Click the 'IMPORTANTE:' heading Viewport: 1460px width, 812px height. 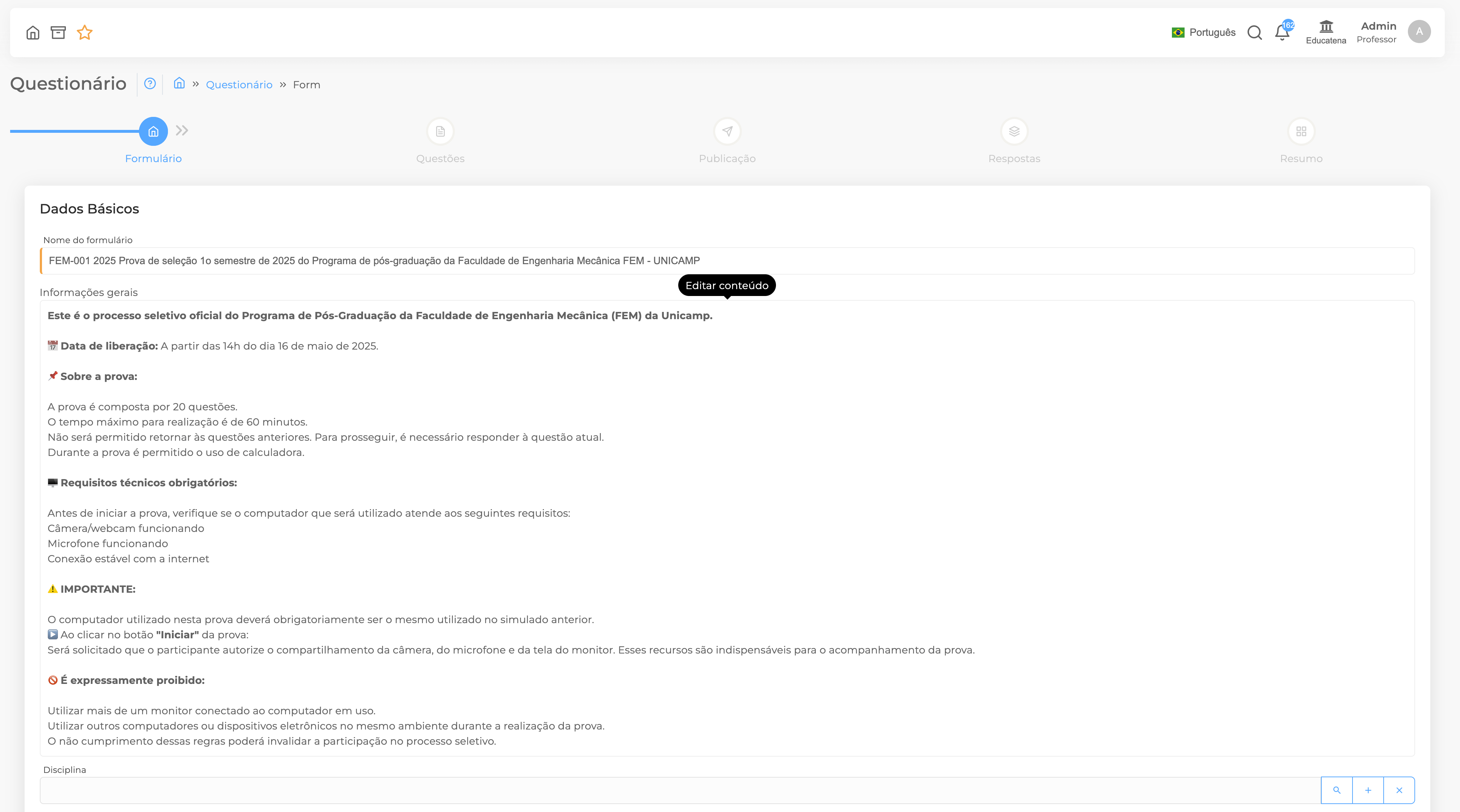(x=91, y=589)
